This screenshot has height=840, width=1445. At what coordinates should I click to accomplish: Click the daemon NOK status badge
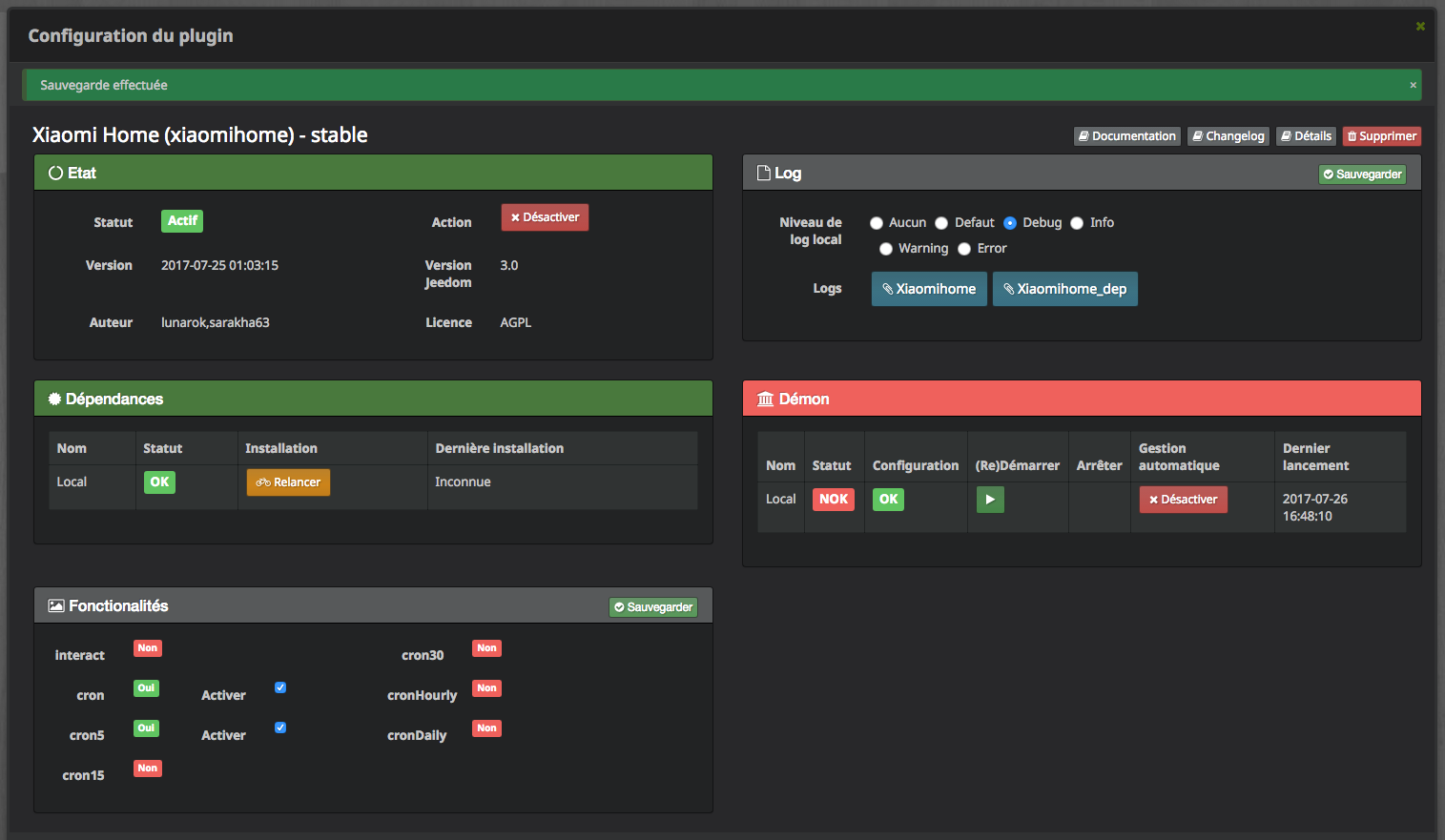834,500
